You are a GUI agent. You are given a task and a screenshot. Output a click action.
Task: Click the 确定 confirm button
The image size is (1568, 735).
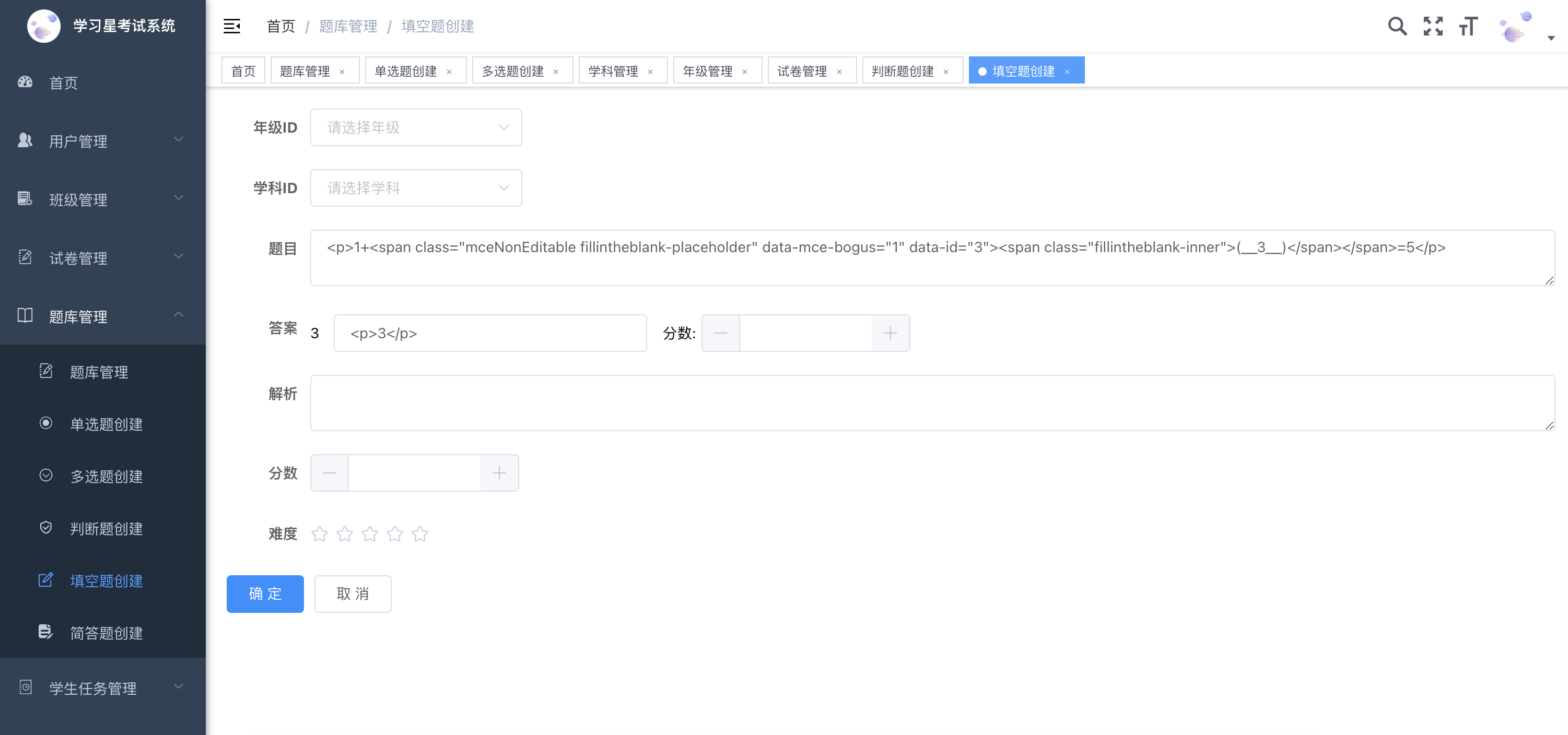pyautogui.click(x=265, y=594)
